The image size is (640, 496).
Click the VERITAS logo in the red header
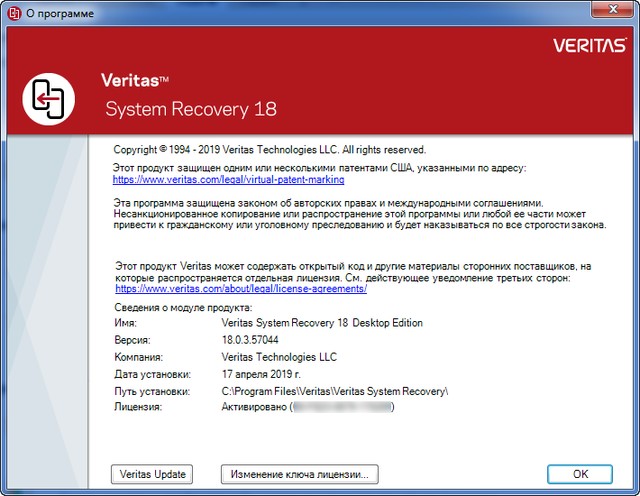point(588,45)
